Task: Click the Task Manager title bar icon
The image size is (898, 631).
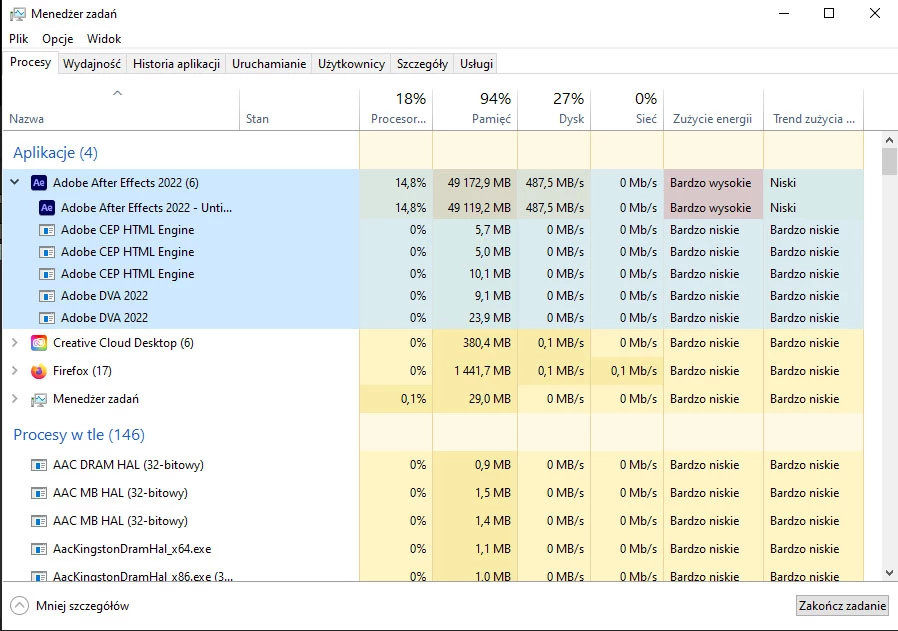Action: [x=18, y=14]
